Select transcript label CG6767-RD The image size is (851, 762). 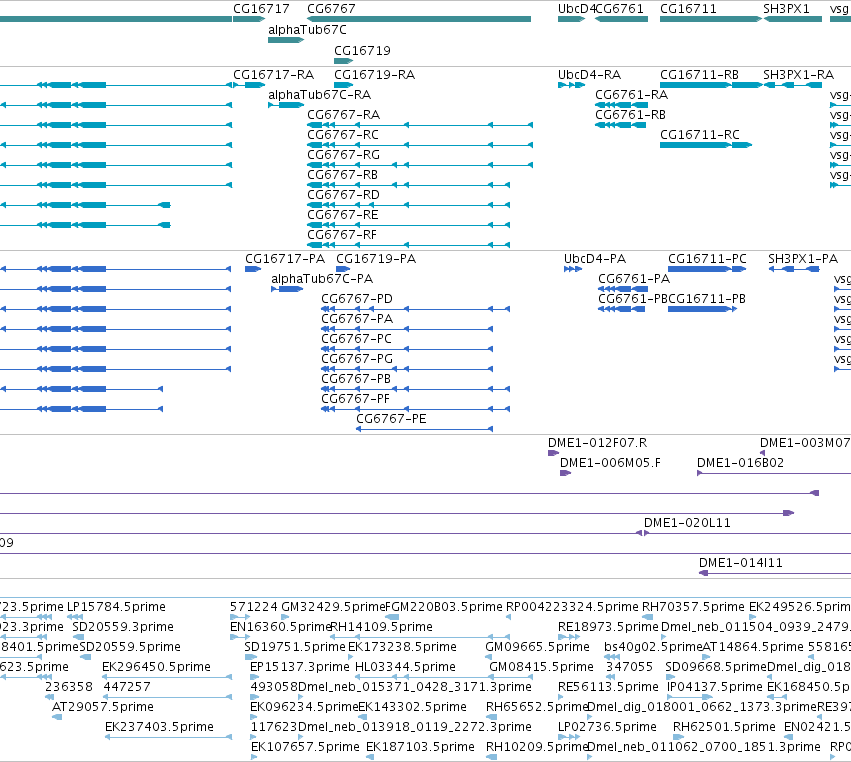(344, 195)
